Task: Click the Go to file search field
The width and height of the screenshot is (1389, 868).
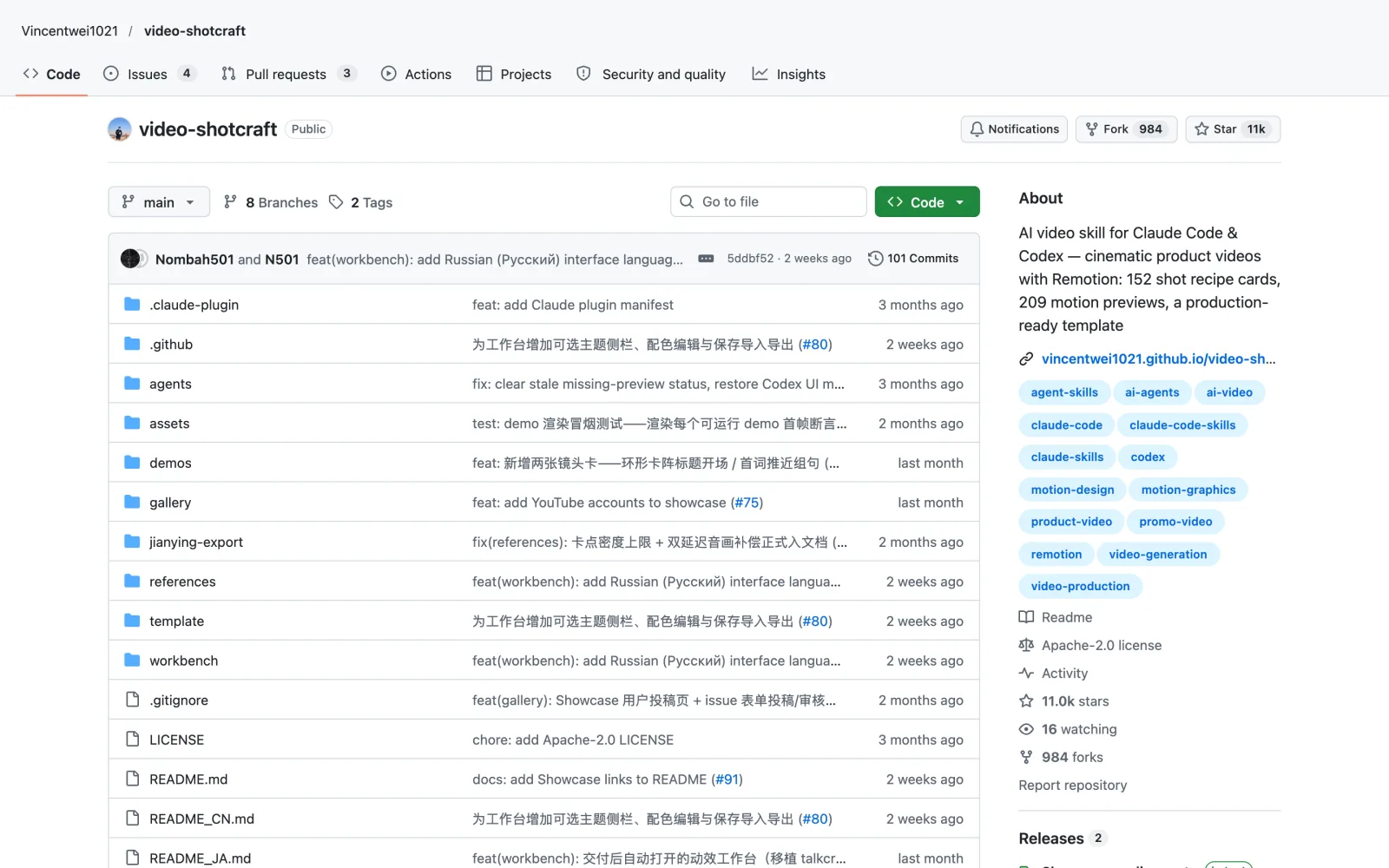Action: (768, 202)
